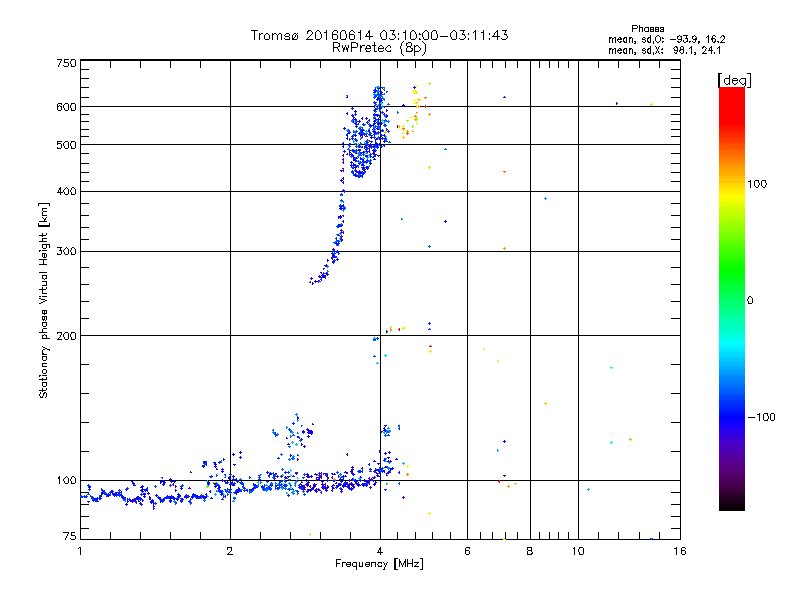Click the y-axis '750' tick label
This screenshot has height=600, width=800.
tap(66, 63)
